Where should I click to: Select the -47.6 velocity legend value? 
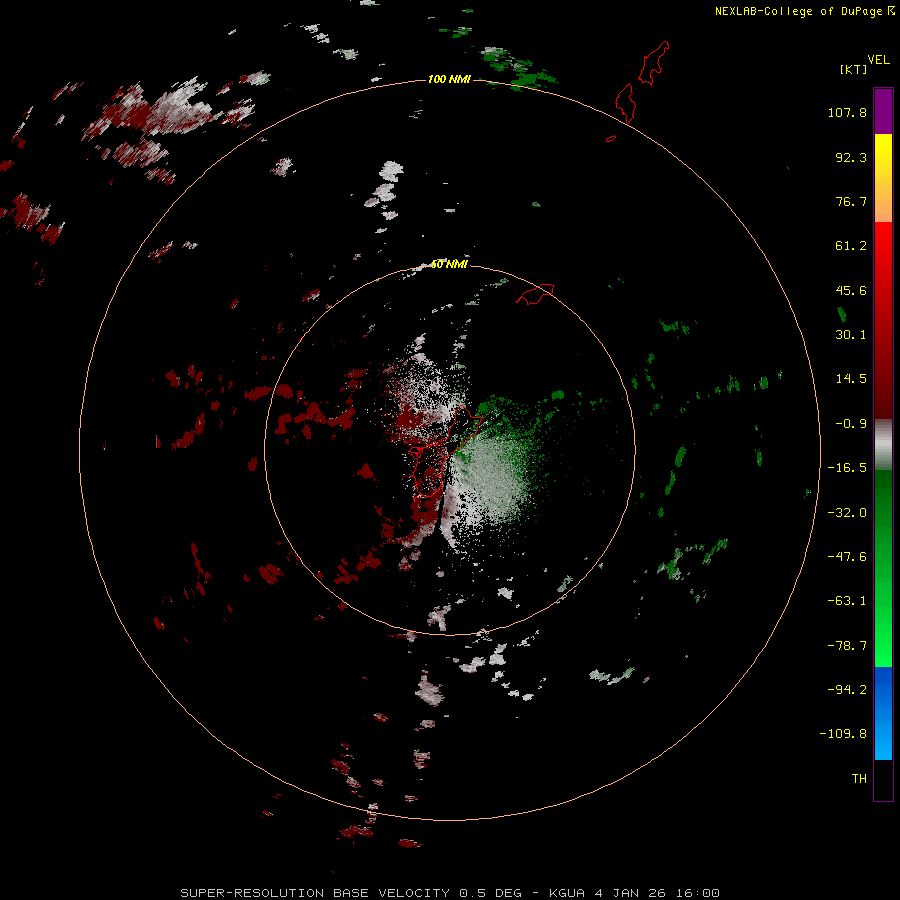point(847,557)
